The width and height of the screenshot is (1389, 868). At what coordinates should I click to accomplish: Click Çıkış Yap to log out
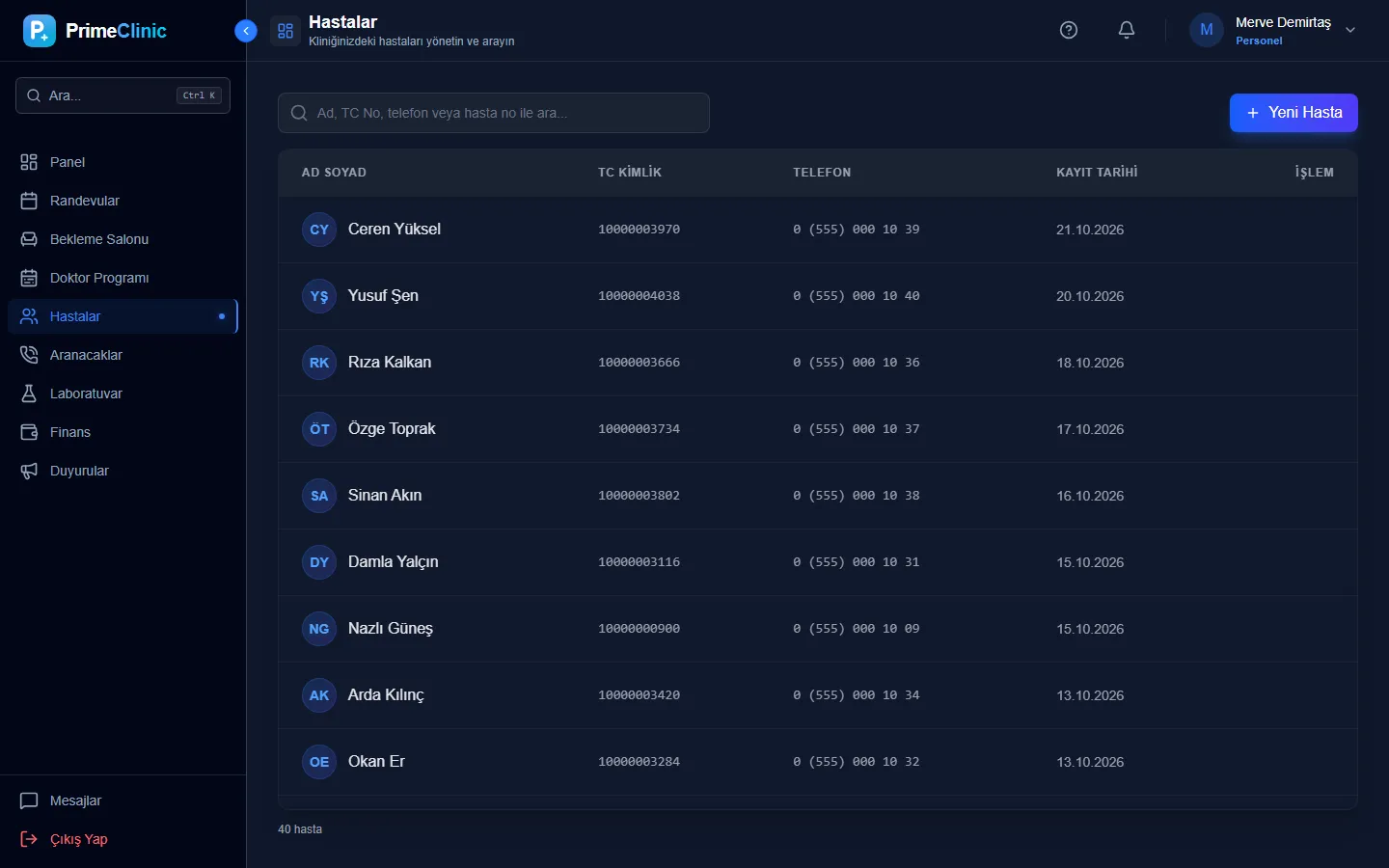pos(123,839)
